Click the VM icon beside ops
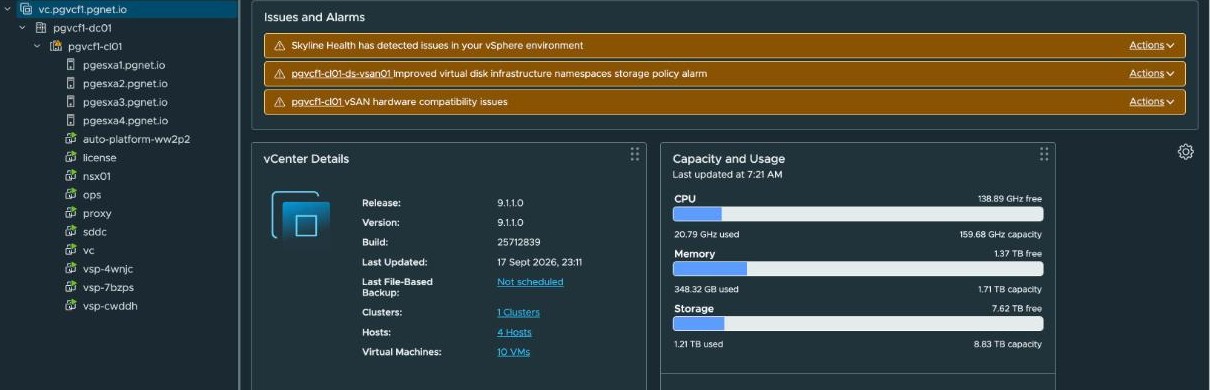 coord(71,195)
